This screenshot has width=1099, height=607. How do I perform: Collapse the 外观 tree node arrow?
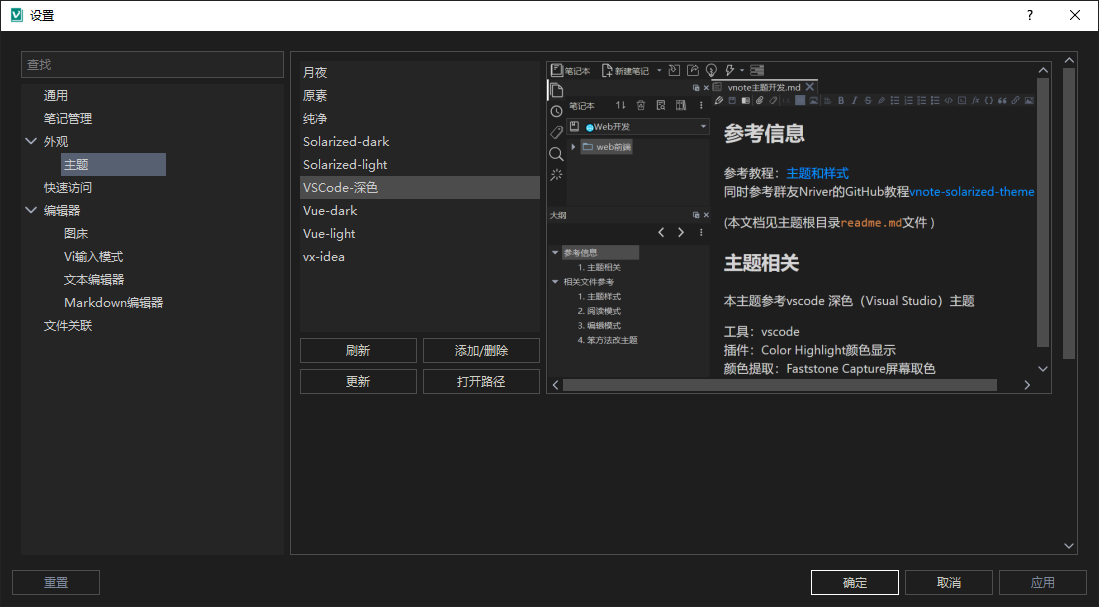coord(31,141)
